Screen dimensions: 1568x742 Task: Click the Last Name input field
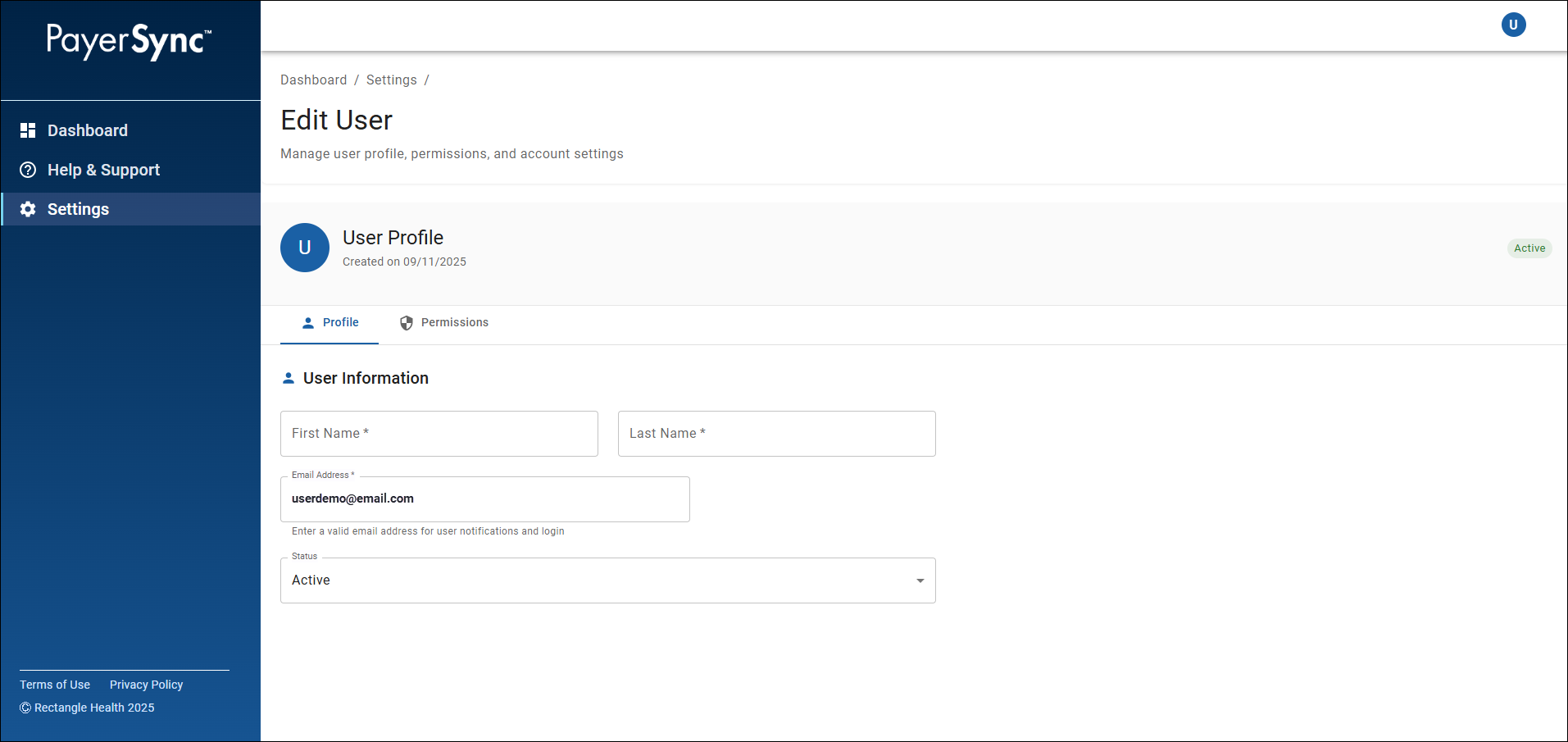coord(775,433)
